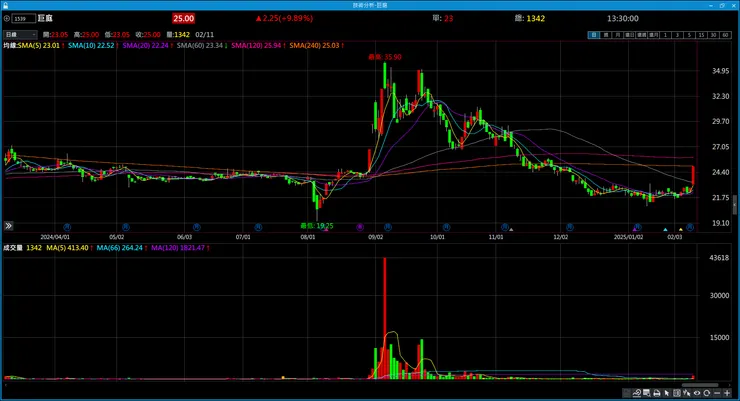Click the 成交量 volume panel title
Viewport: 740px width, 401px height.
13,248
